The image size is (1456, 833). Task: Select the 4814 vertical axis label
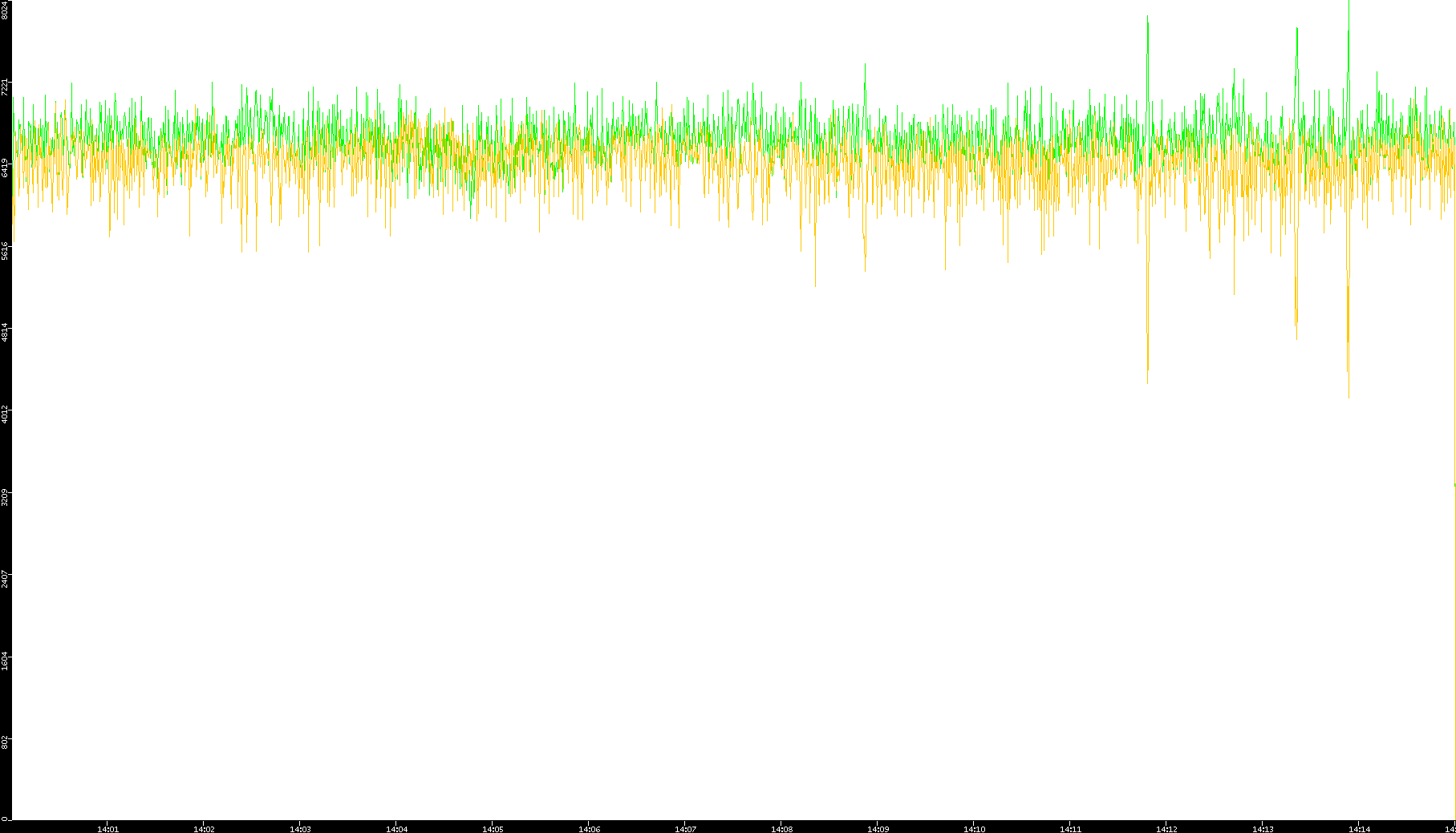tap(6, 332)
